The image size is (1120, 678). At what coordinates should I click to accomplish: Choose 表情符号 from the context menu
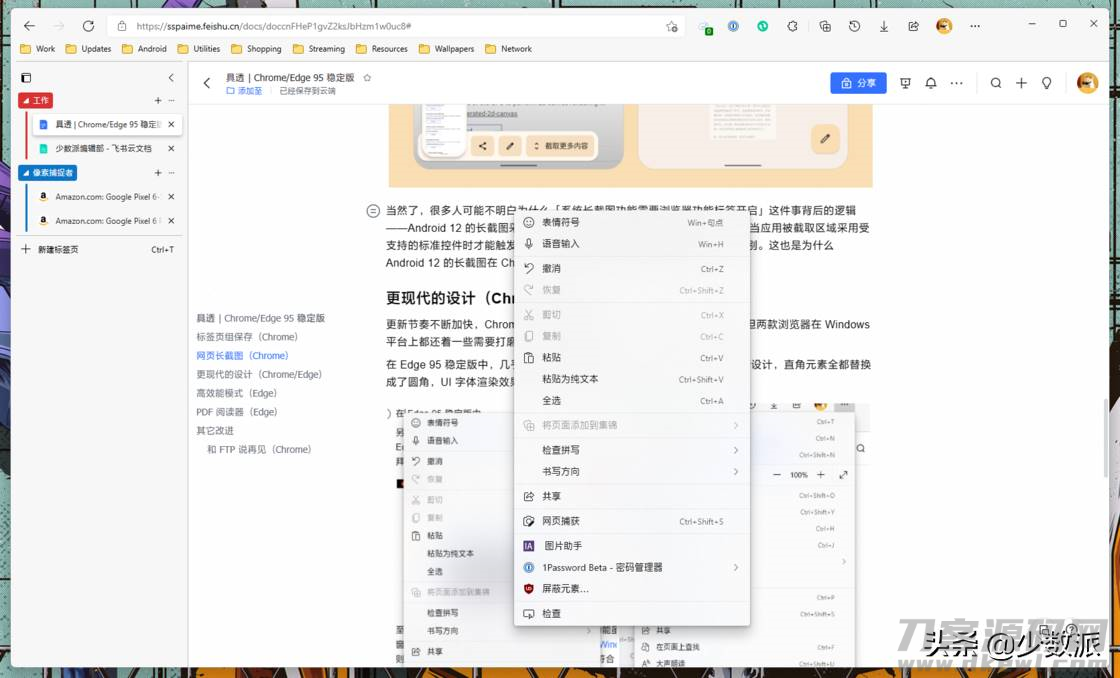(x=631, y=222)
